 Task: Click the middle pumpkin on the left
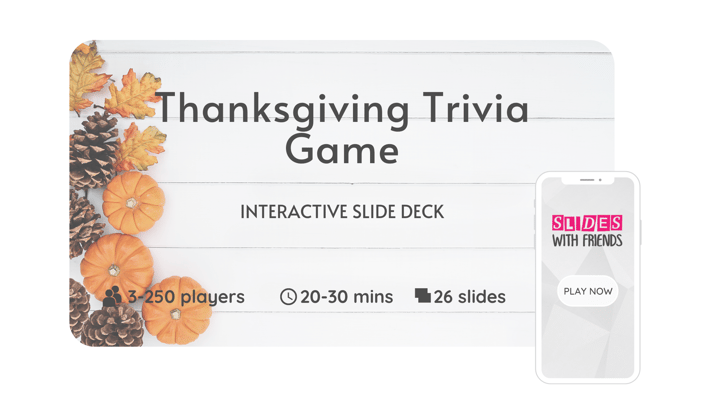pyautogui.click(x=117, y=267)
